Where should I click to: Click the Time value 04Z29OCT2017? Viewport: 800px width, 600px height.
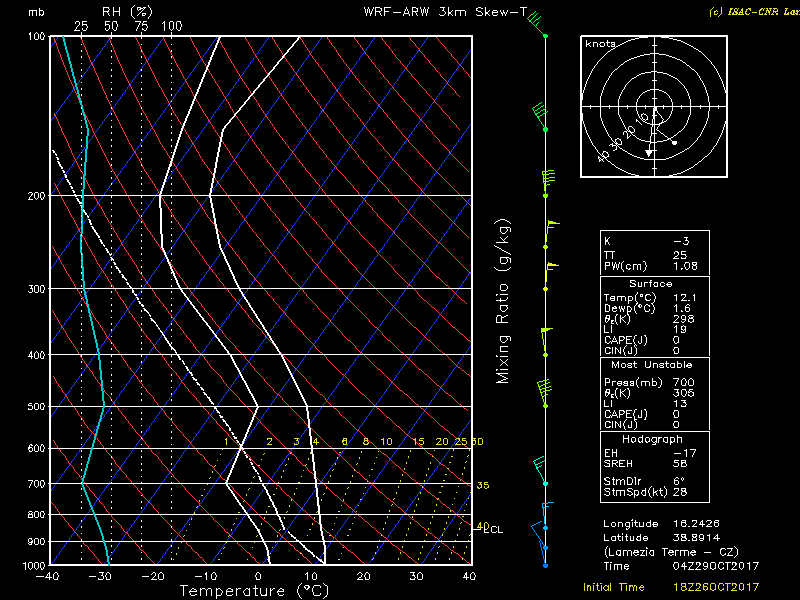click(x=716, y=566)
